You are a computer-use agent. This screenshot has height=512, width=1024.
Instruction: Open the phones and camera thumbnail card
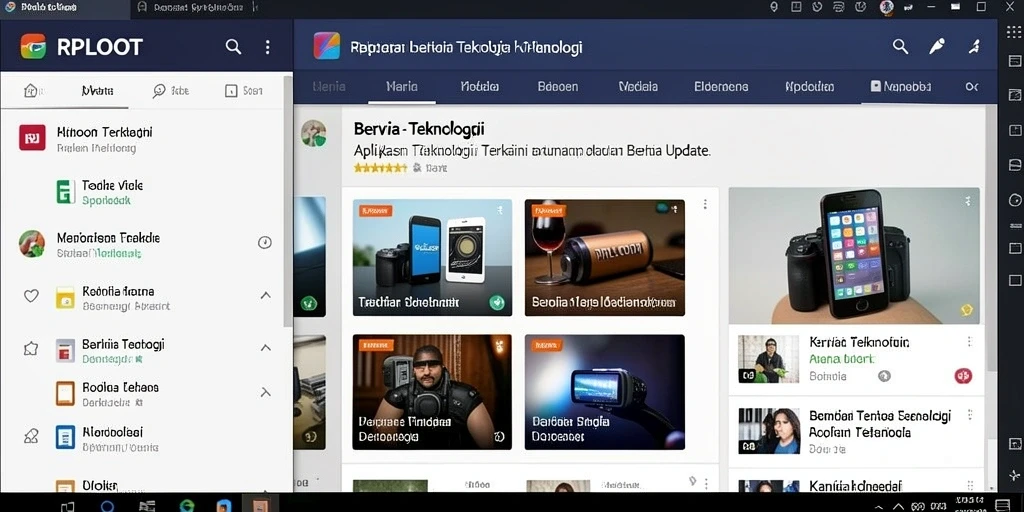(x=432, y=258)
